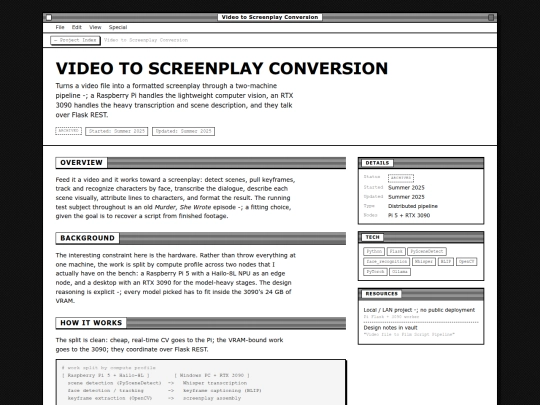Click the BACKGROUND section header

[201, 238]
